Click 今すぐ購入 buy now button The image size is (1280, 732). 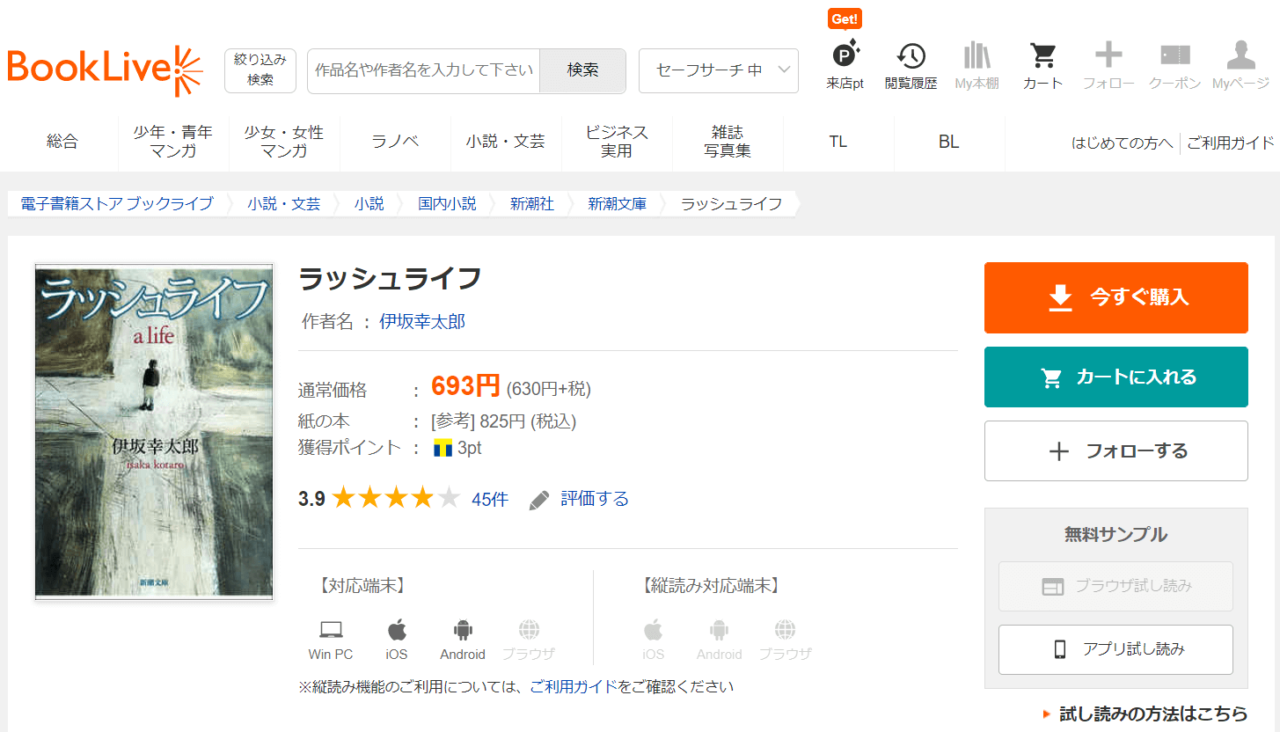pyautogui.click(x=1116, y=298)
